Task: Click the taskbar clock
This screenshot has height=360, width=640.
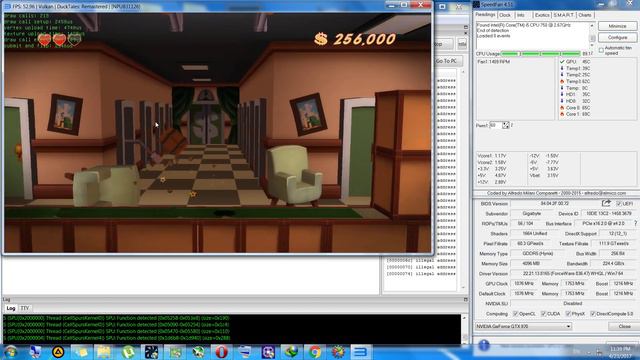Action: pyautogui.click(x=620, y=352)
